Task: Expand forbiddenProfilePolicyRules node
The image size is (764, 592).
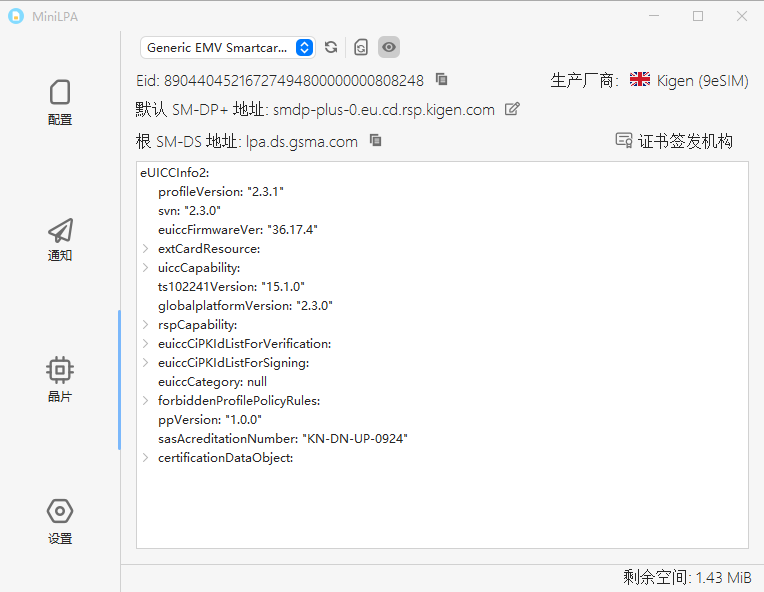Action: click(145, 401)
